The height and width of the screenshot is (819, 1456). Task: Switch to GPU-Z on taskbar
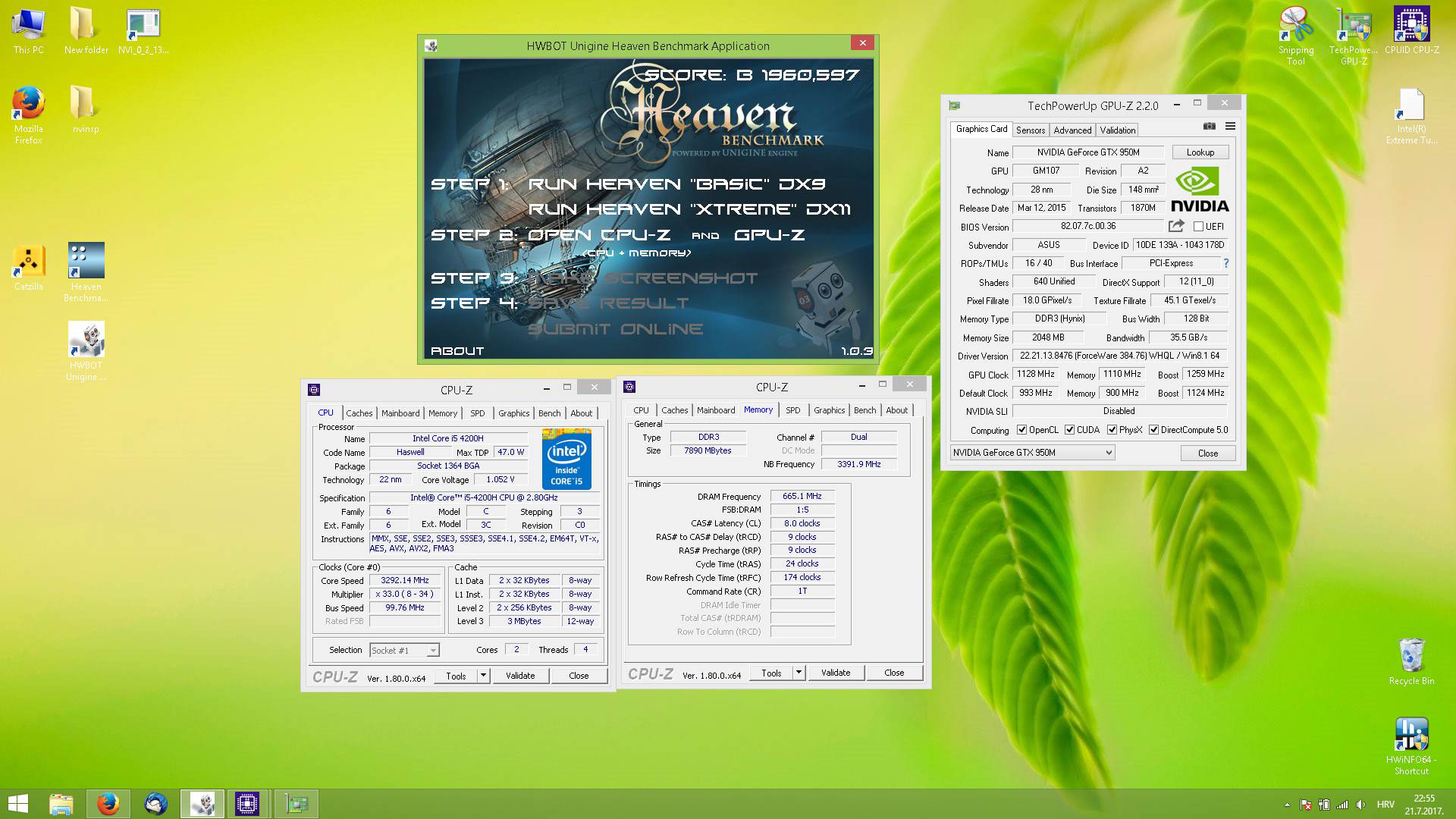pos(296,803)
